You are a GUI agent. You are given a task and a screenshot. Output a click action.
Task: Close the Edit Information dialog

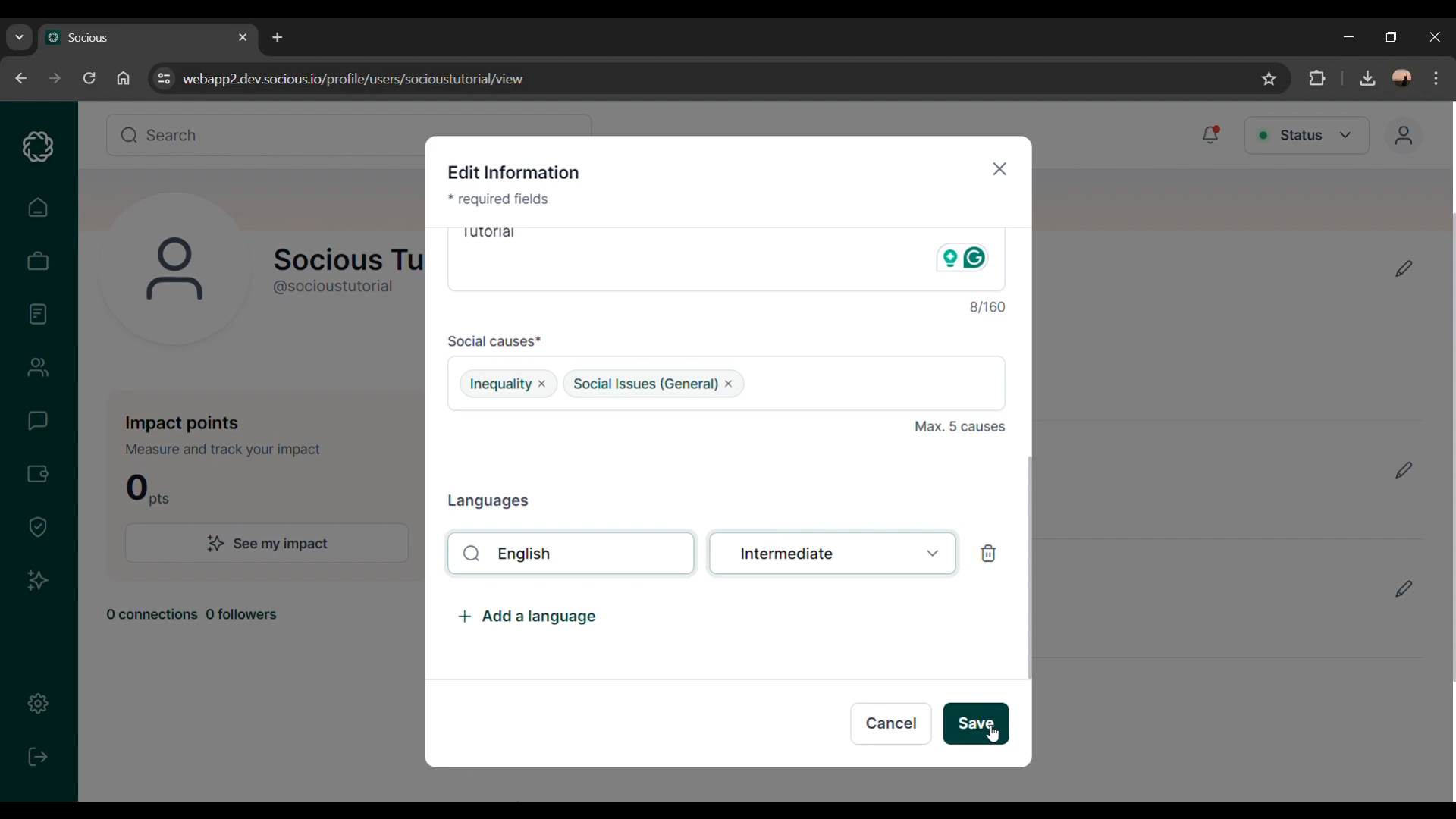click(x=999, y=169)
